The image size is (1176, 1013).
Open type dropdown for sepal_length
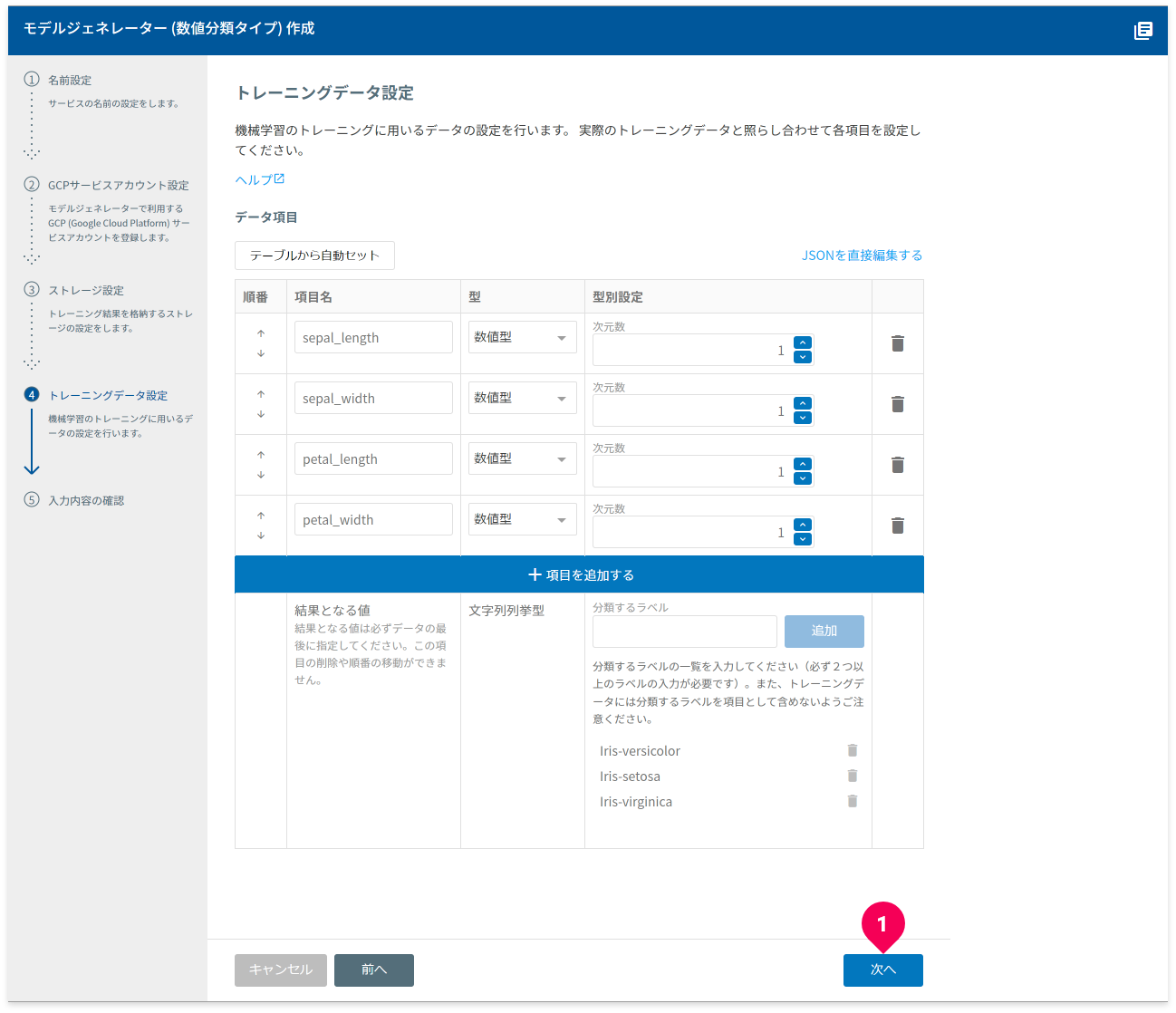click(523, 337)
